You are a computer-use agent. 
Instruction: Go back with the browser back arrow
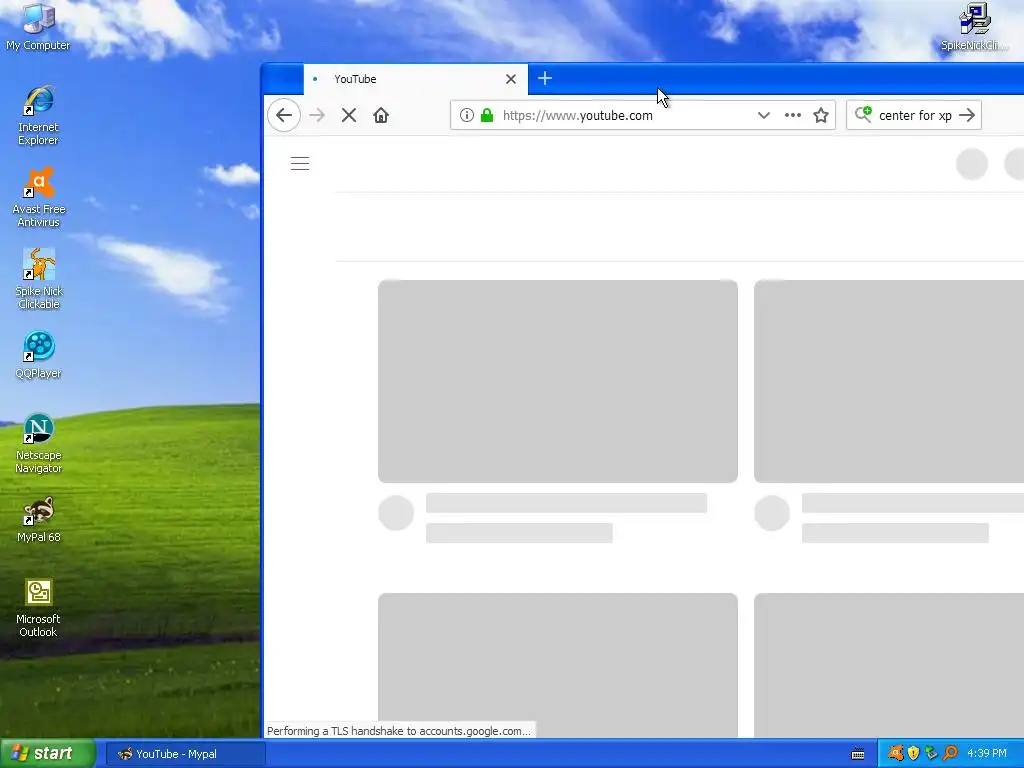coord(284,116)
